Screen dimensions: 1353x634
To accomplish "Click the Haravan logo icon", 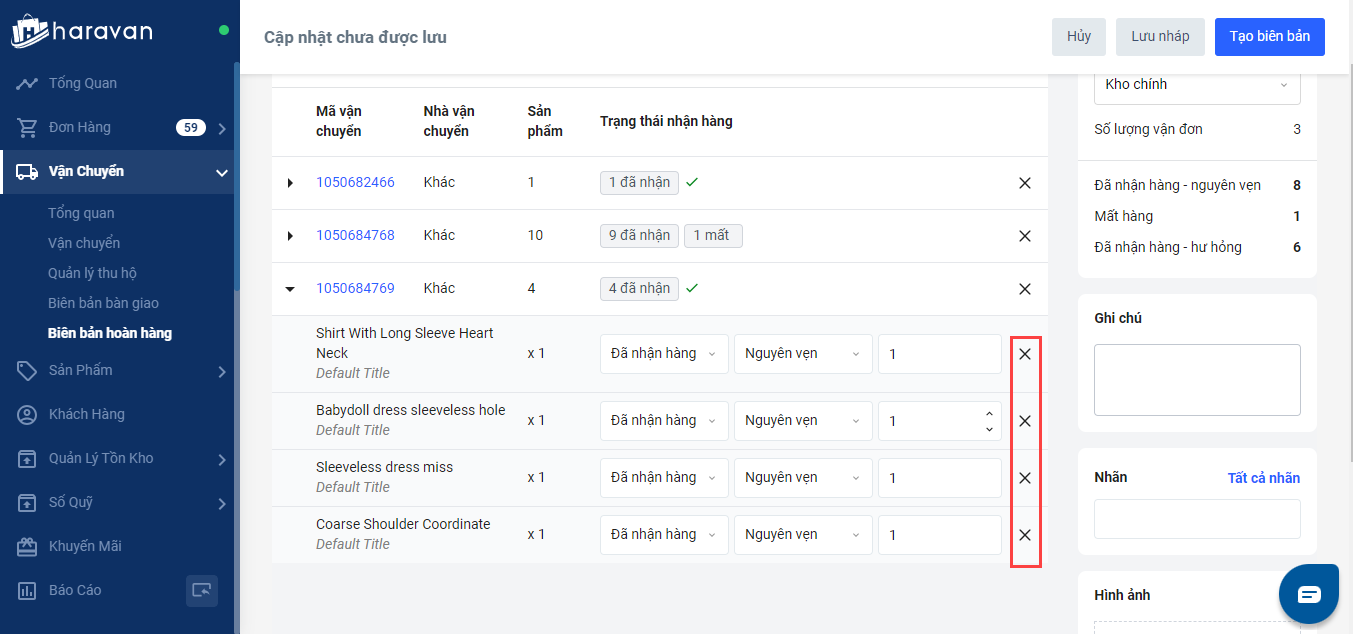I will (x=30, y=31).
